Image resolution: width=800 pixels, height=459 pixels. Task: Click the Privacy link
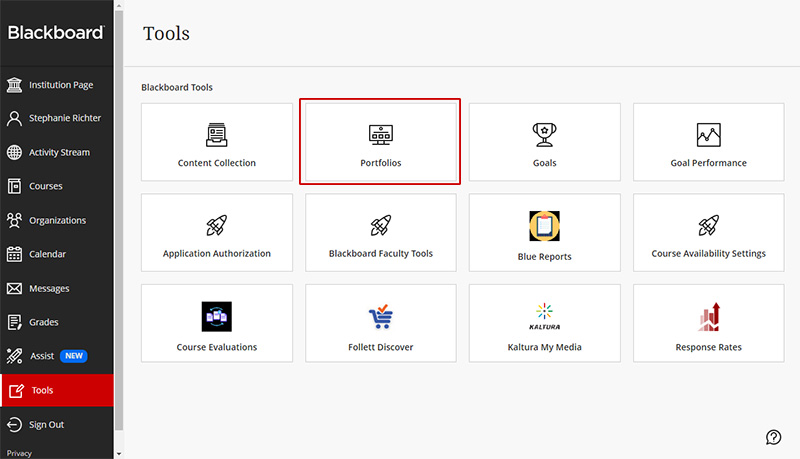tap(19, 453)
